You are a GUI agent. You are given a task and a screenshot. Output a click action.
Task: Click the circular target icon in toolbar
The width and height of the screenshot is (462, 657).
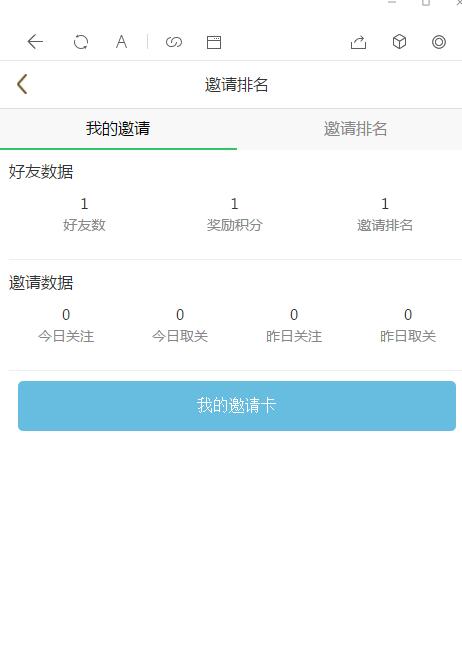pos(439,42)
